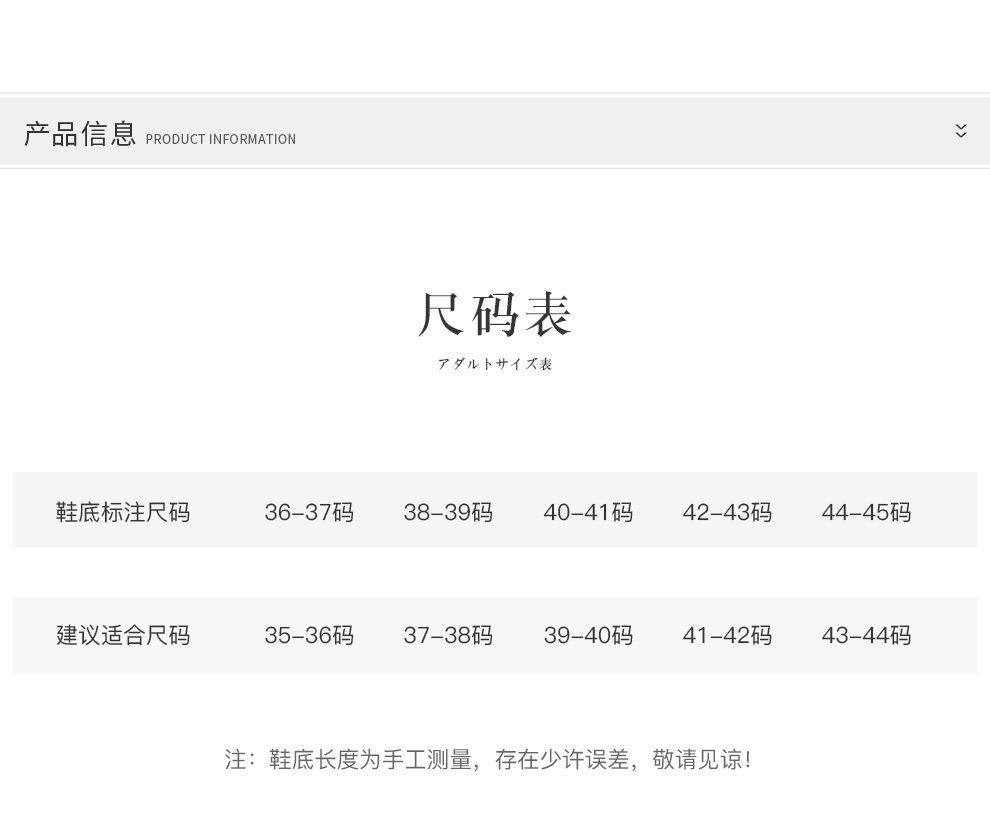This screenshot has height=835, width=990.
Task: Select the 39-40码 cell
Action: click(588, 635)
